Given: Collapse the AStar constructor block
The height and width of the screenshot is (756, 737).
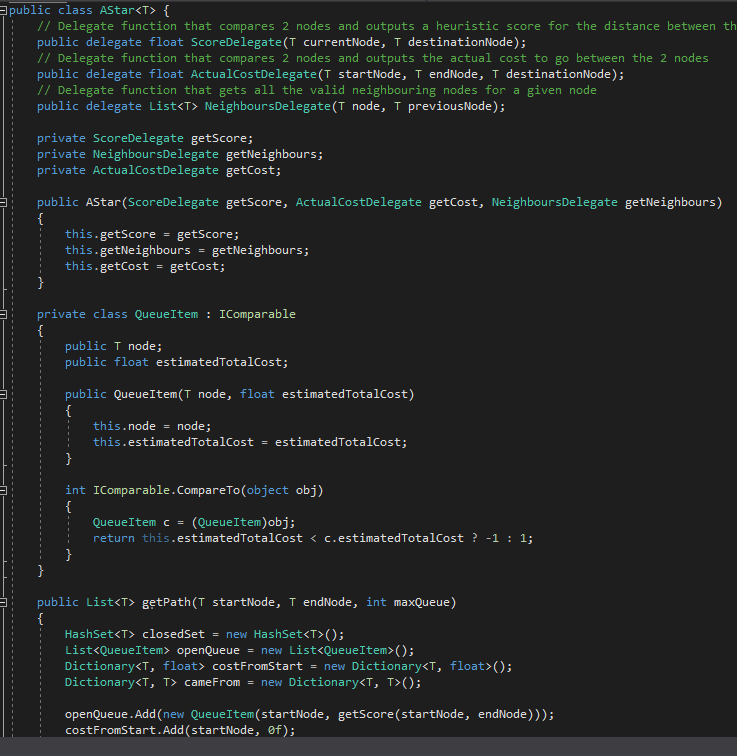Looking at the screenshot, I should [3, 202].
